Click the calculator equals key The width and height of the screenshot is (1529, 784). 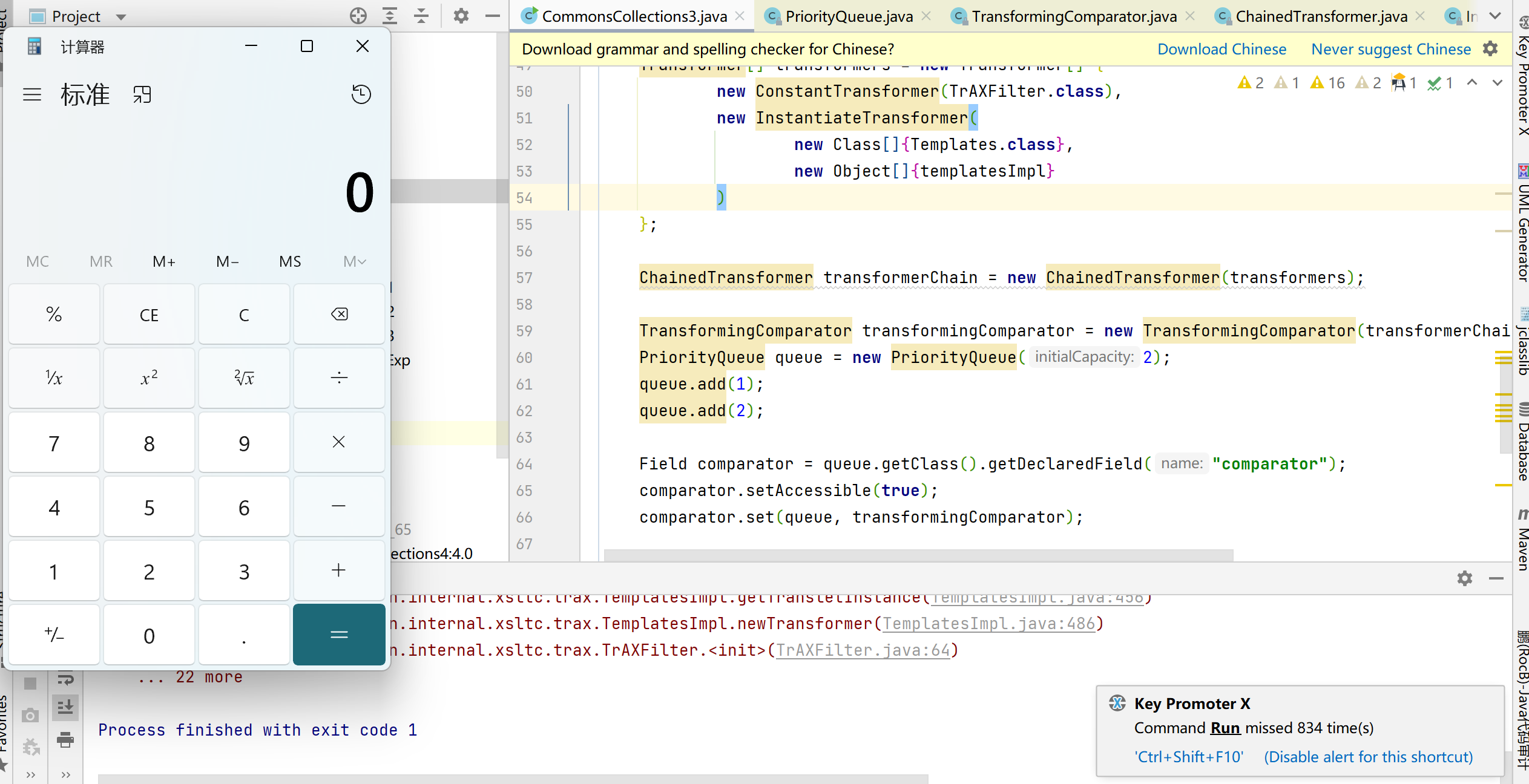(x=340, y=635)
